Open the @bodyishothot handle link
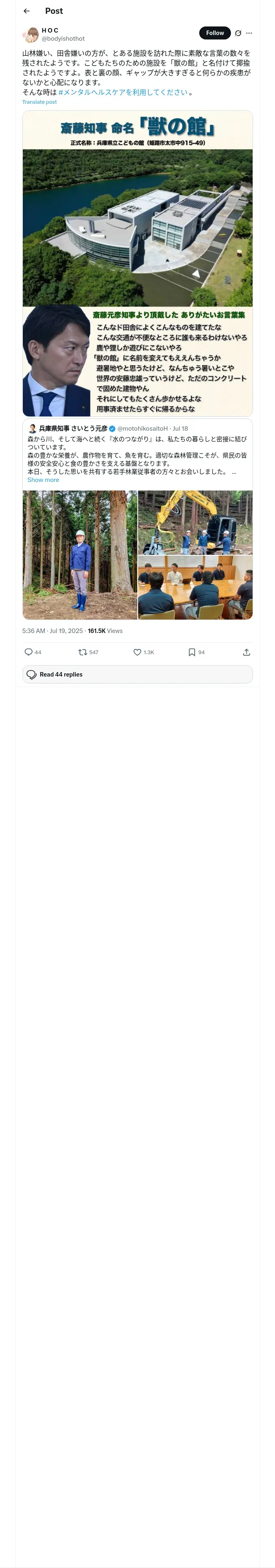This screenshot has width=275, height=1568. tap(63, 38)
